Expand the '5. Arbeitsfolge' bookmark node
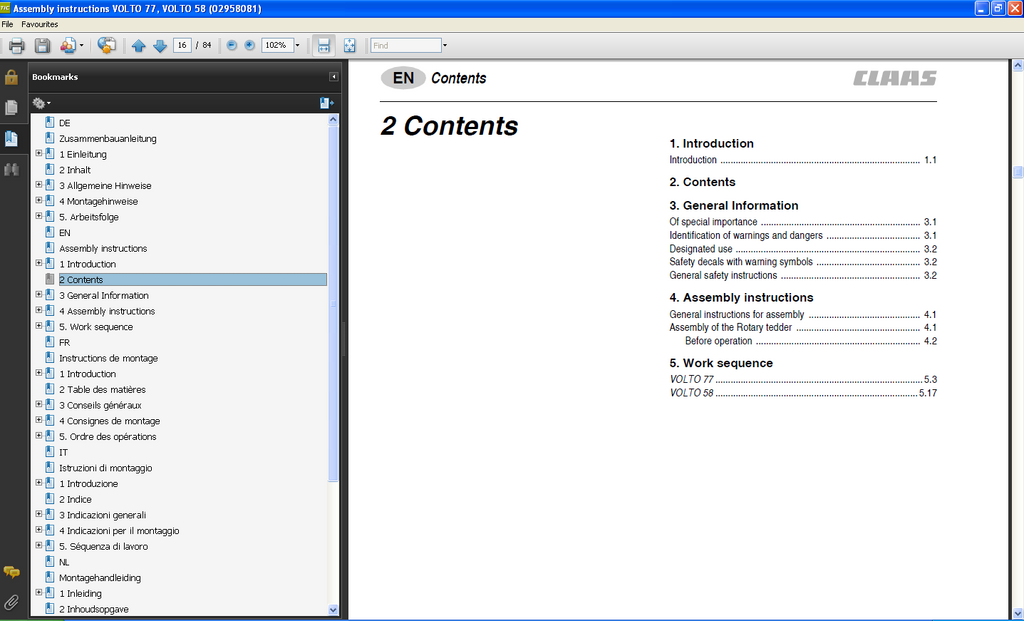Image resolution: width=1024 pixels, height=621 pixels. (x=39, y=216)
